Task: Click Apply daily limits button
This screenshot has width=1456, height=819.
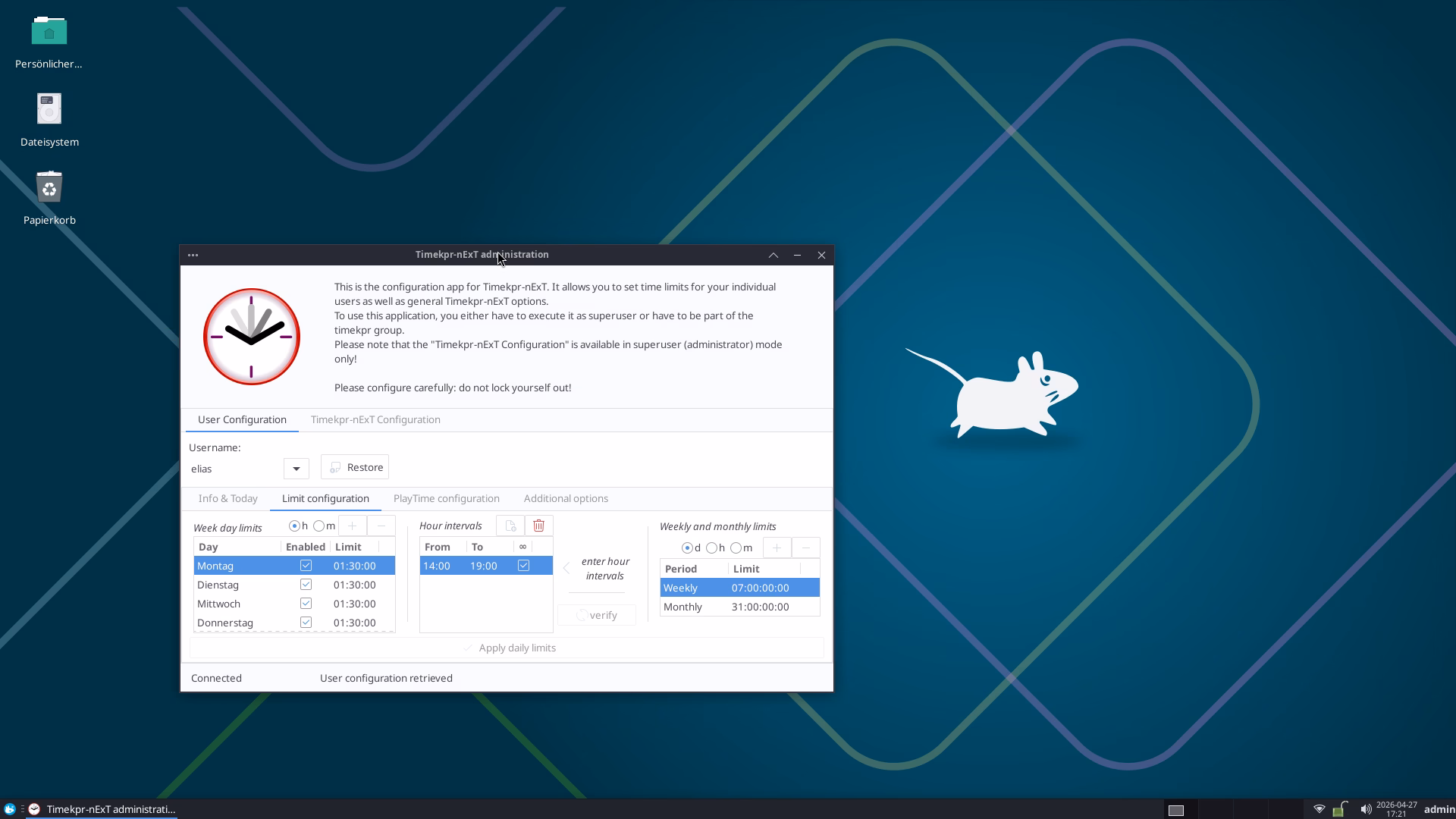Action: pos(507,648)
